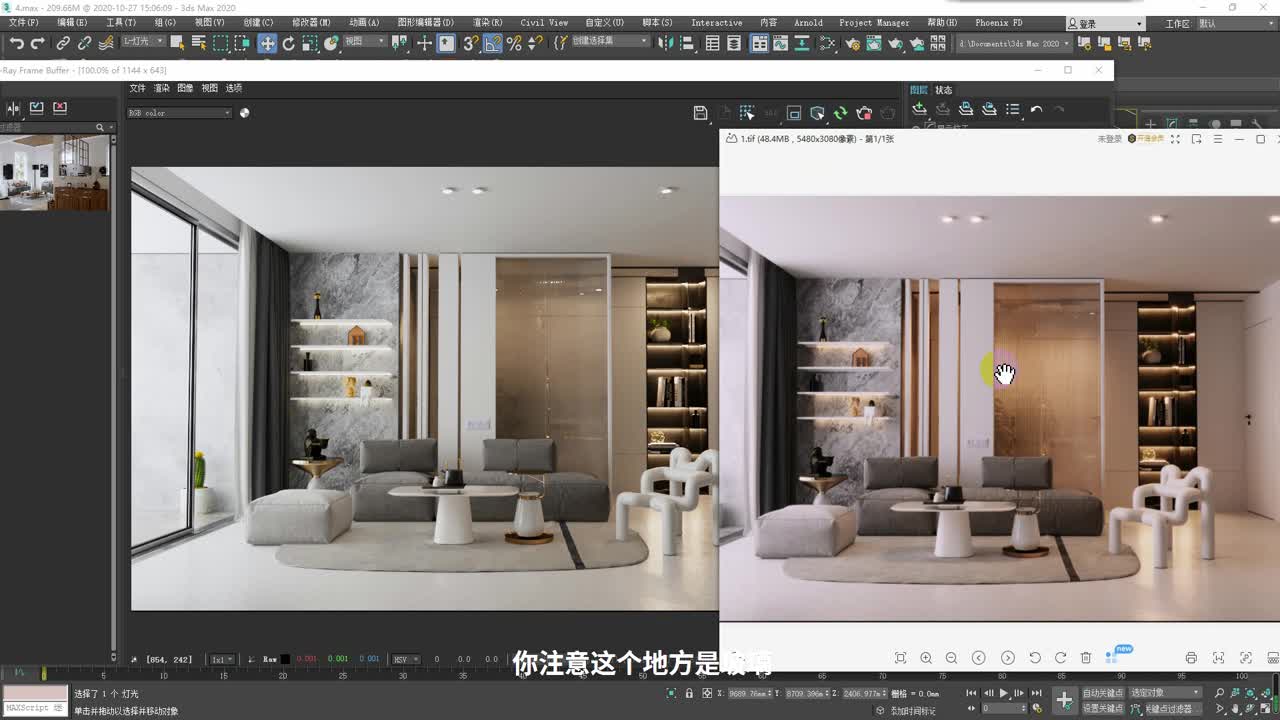Click the teapot Render Production icon
This screenshot has height=720, width=1280.
[x=895, y=43]
